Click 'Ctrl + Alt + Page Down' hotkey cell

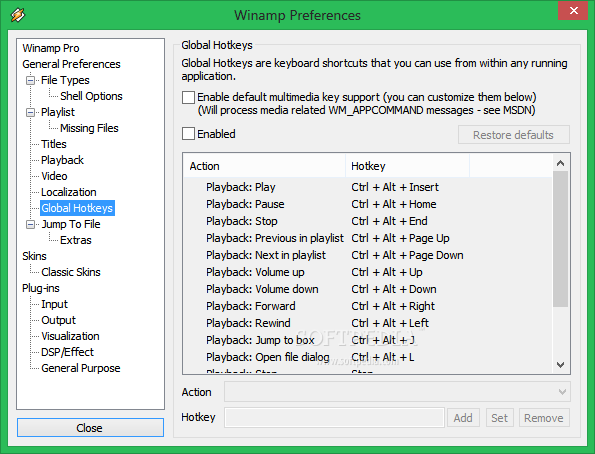(407, 255)
